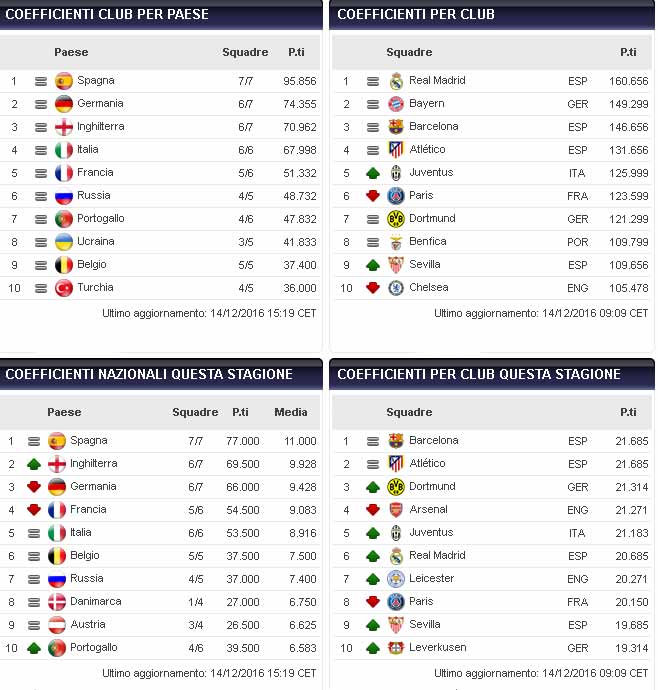Click the Dortmund link in Coefficienti per Club

pos(432,219)
